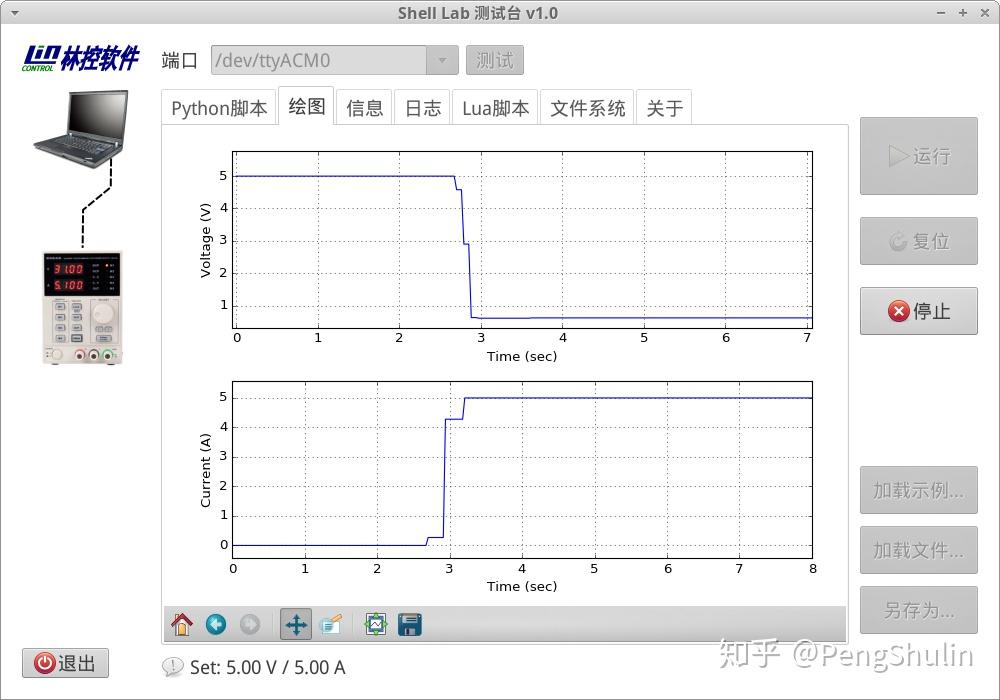The image size is (1000, 700).
Task: Click the 退出 button
Action: tap(65, 663)
